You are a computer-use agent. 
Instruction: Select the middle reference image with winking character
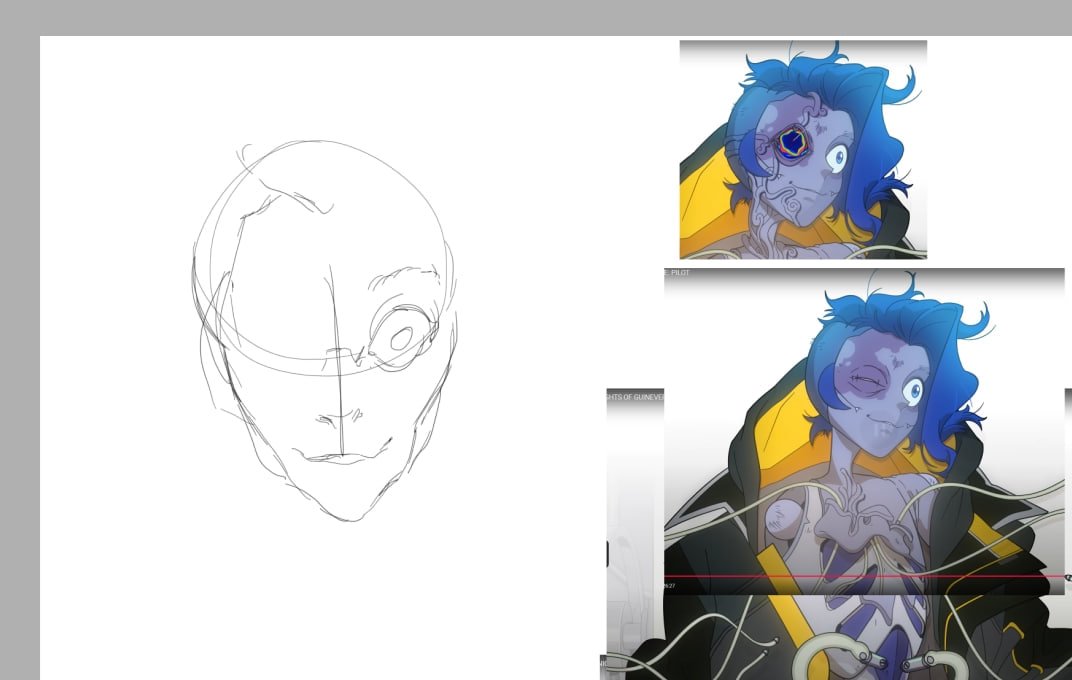[864, 431]
